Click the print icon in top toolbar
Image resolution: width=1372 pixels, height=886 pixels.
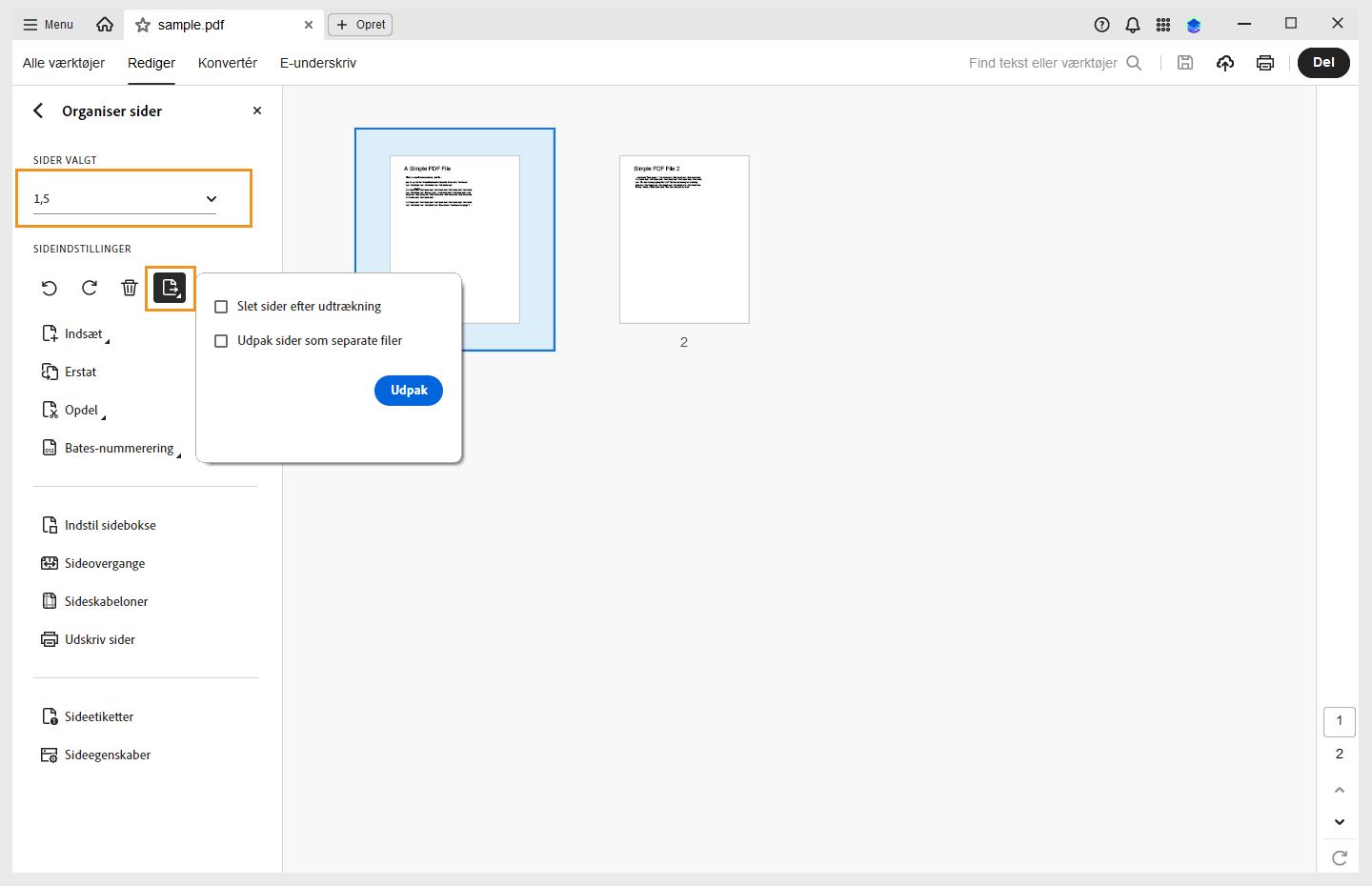pos(1264,62)
